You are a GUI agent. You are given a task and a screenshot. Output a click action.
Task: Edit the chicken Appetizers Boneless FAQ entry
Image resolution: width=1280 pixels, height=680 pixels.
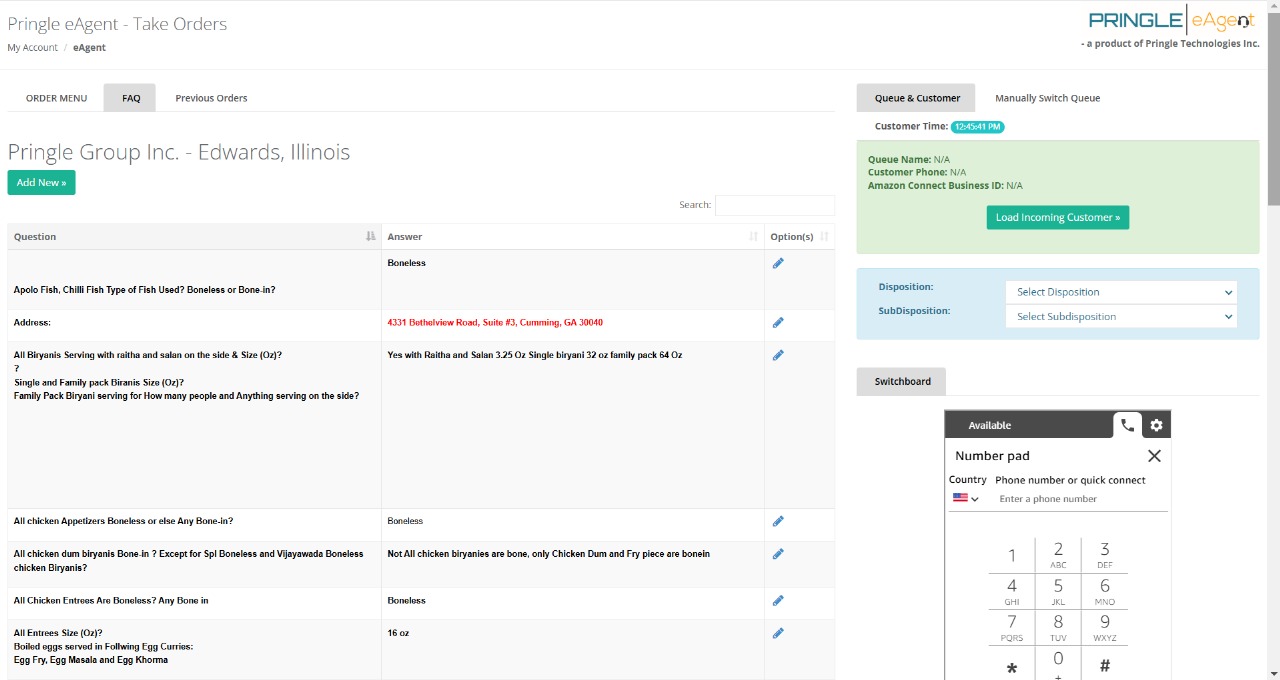click(x=778, y=521)
